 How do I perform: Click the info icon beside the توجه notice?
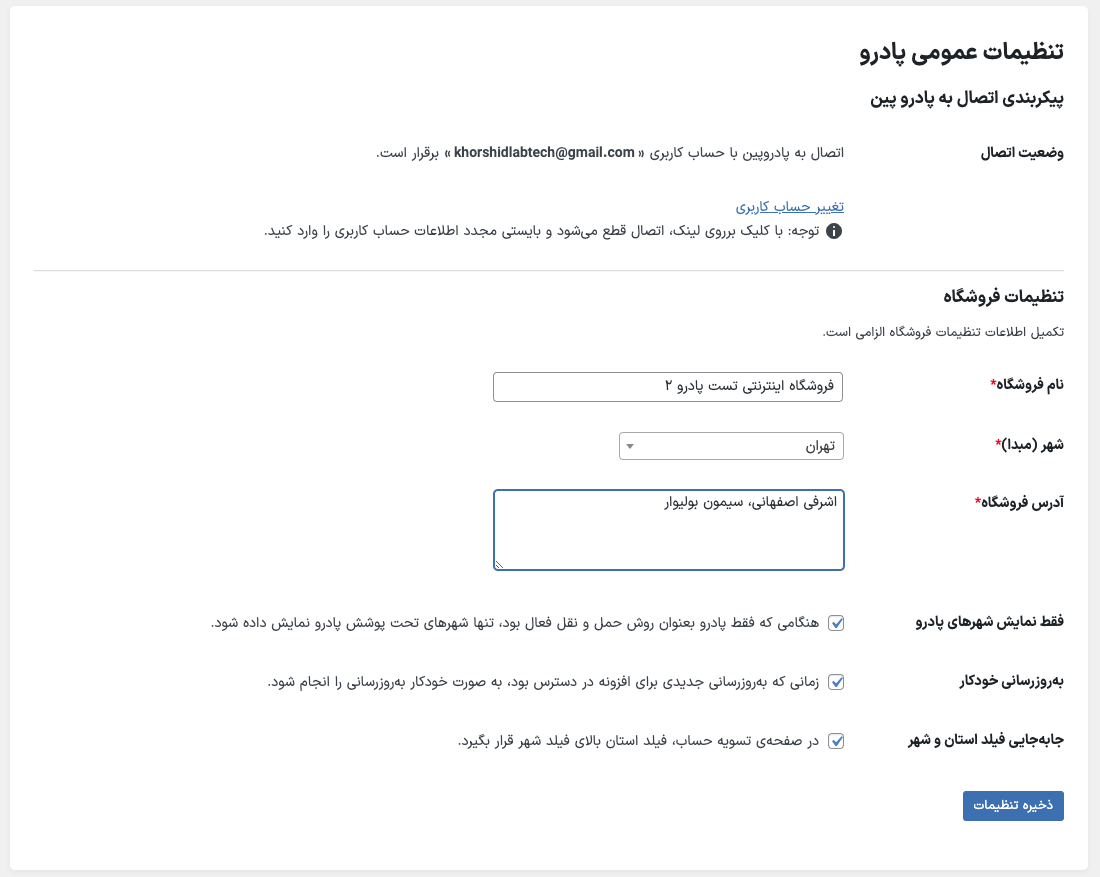(x=833, y=231)
